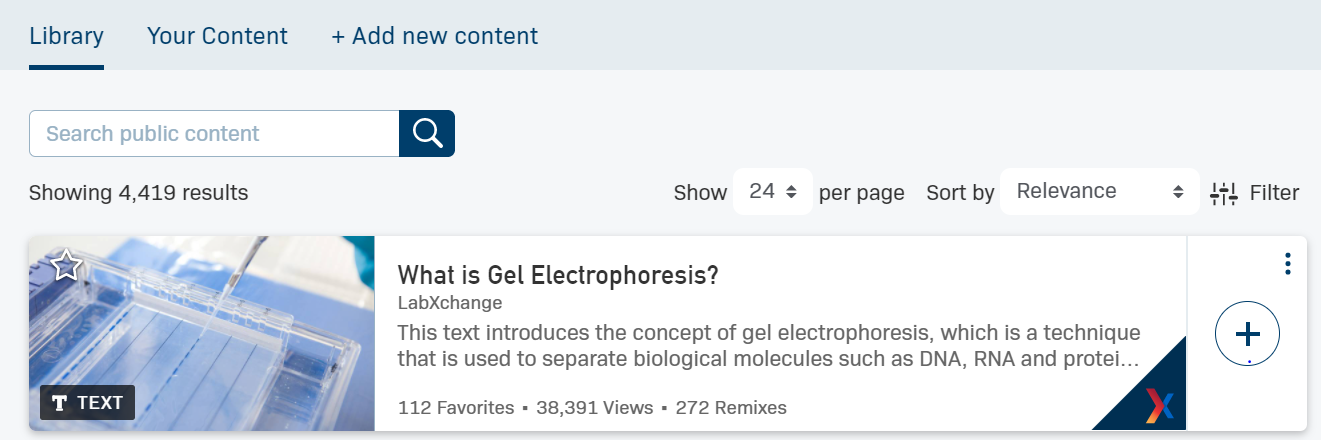Image resolution: width=1321 pixels, height=440 pixels.
Task: Open the Sort by Relevance dropdown
Action: pyautogui.click(x=1099, y=191)
